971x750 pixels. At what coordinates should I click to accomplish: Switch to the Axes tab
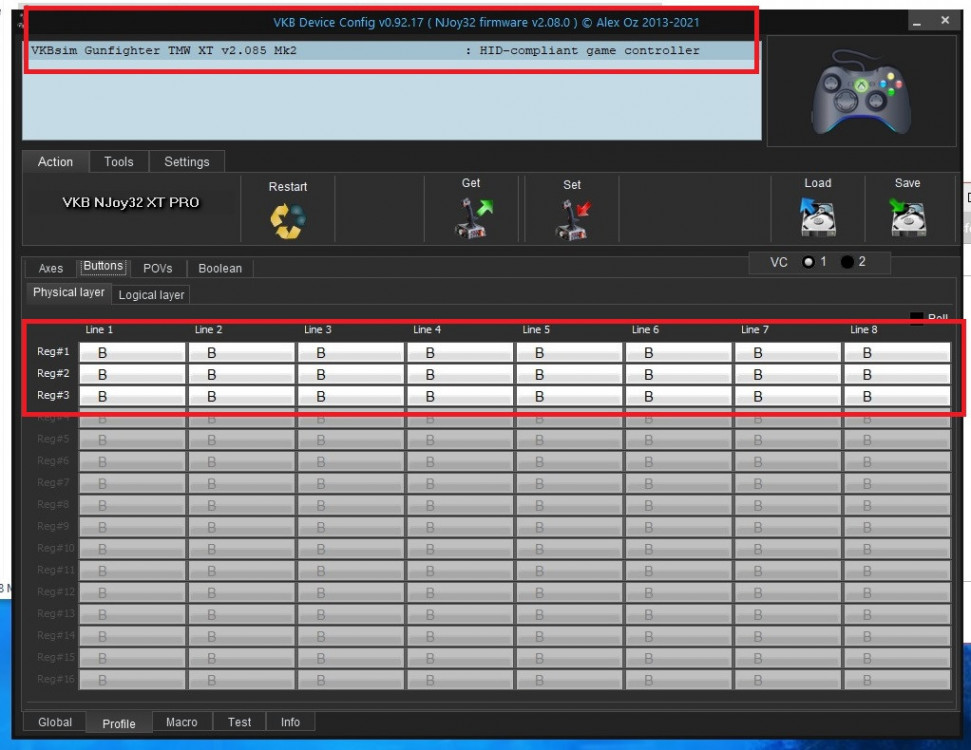pos(50,268)
